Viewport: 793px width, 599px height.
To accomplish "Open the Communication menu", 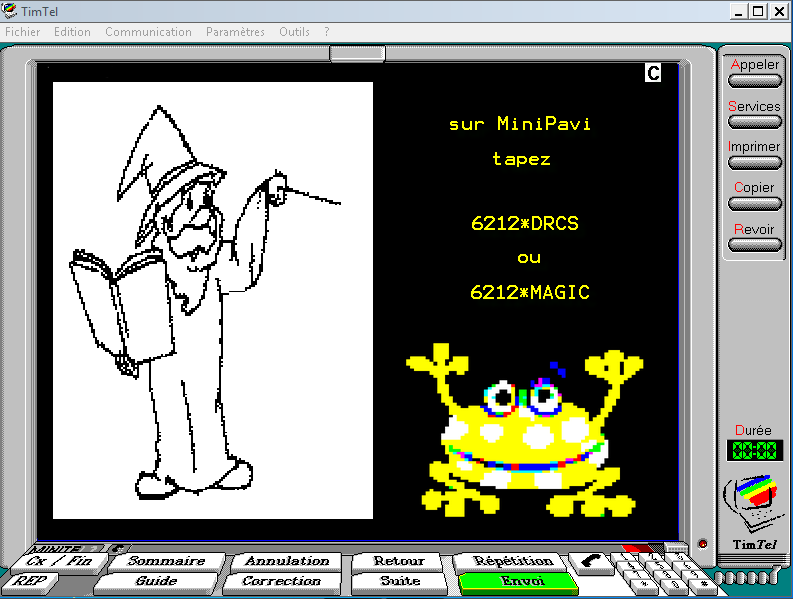I will point(148,32).
